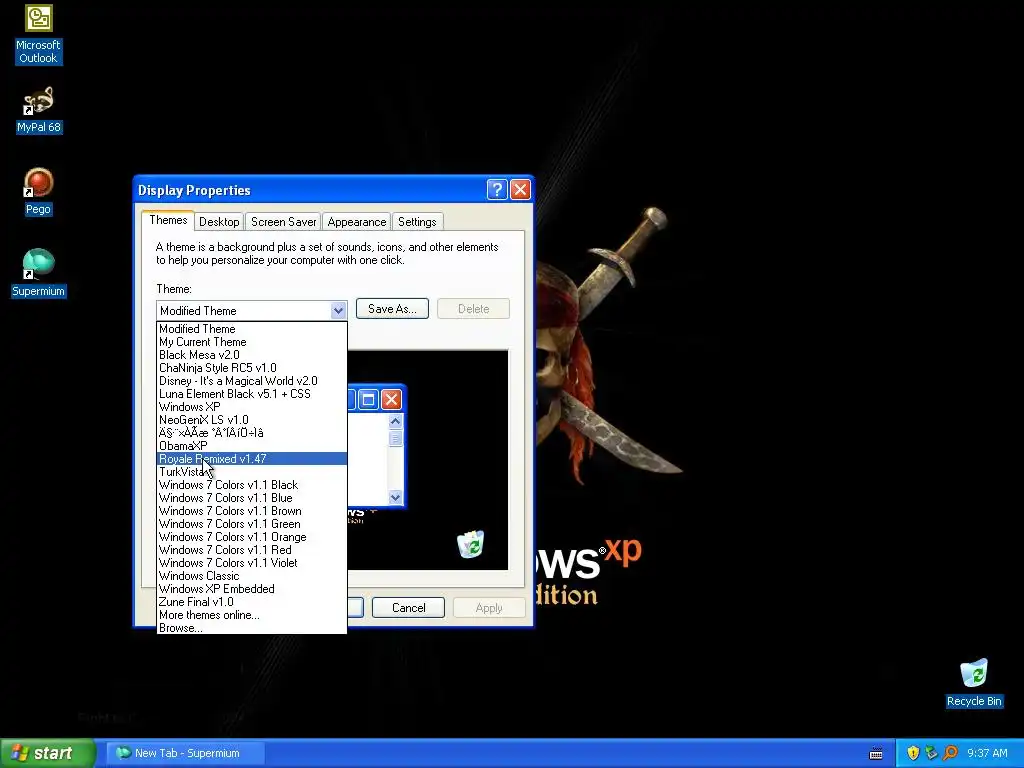Select Windows 7 Colors v1.1 Green

(251, 524)
